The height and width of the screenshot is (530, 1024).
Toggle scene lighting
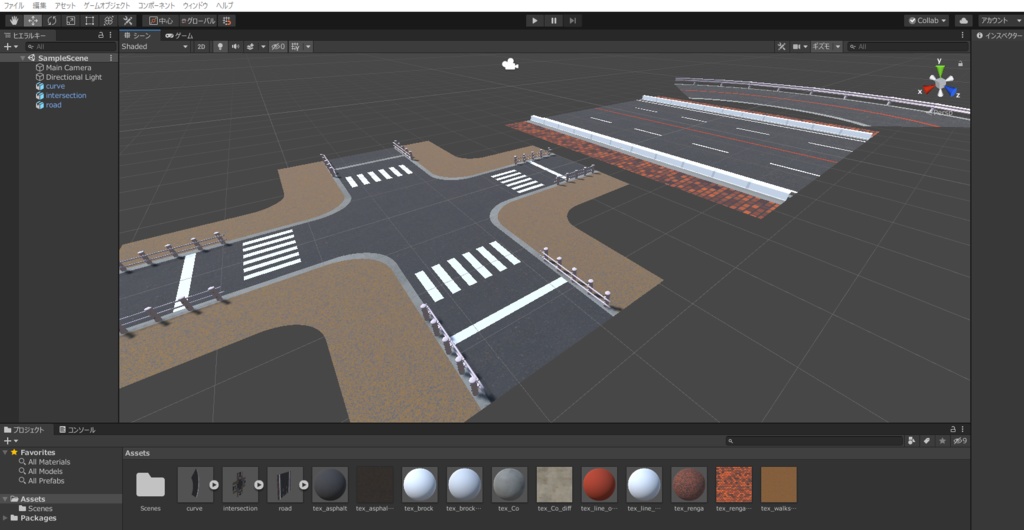tap(220, 47)
